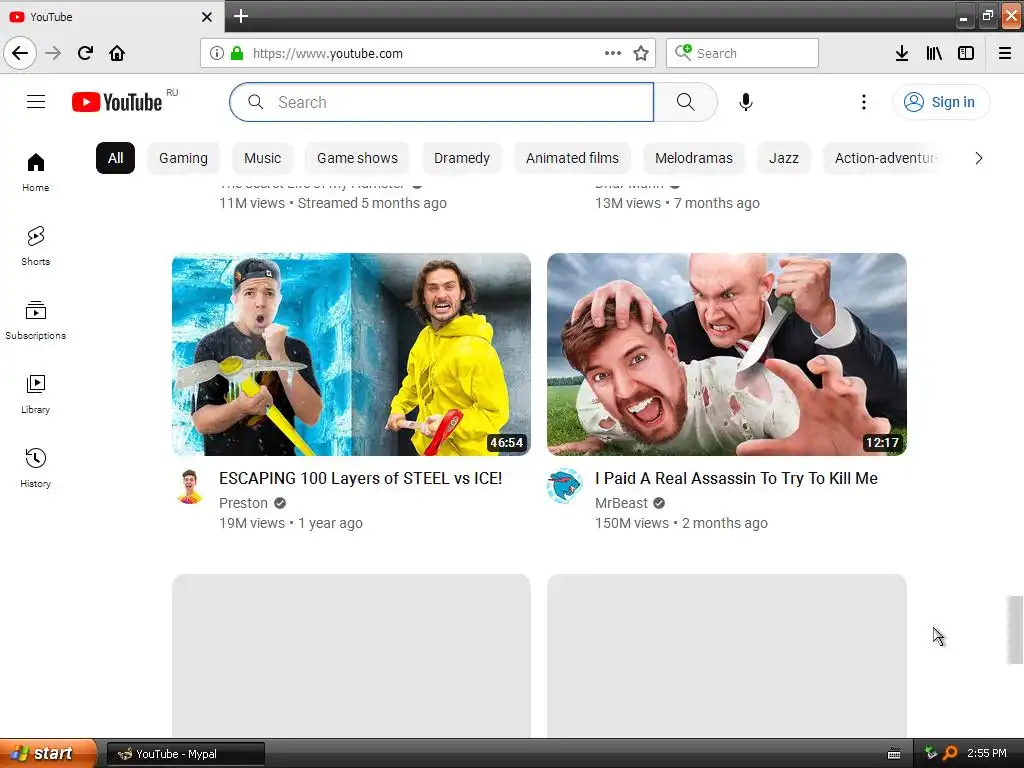
Task: Click the search magnifier button next to YouTube search box
Action: (685, 102)
